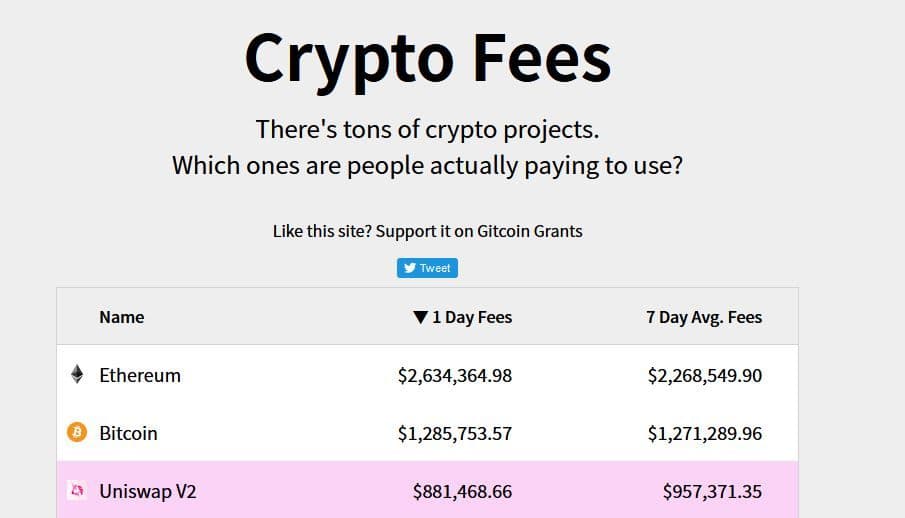Click the Uniswap V2 unicorn icon
Viewport: 905px width, 518px height.
tap(77, 491)
